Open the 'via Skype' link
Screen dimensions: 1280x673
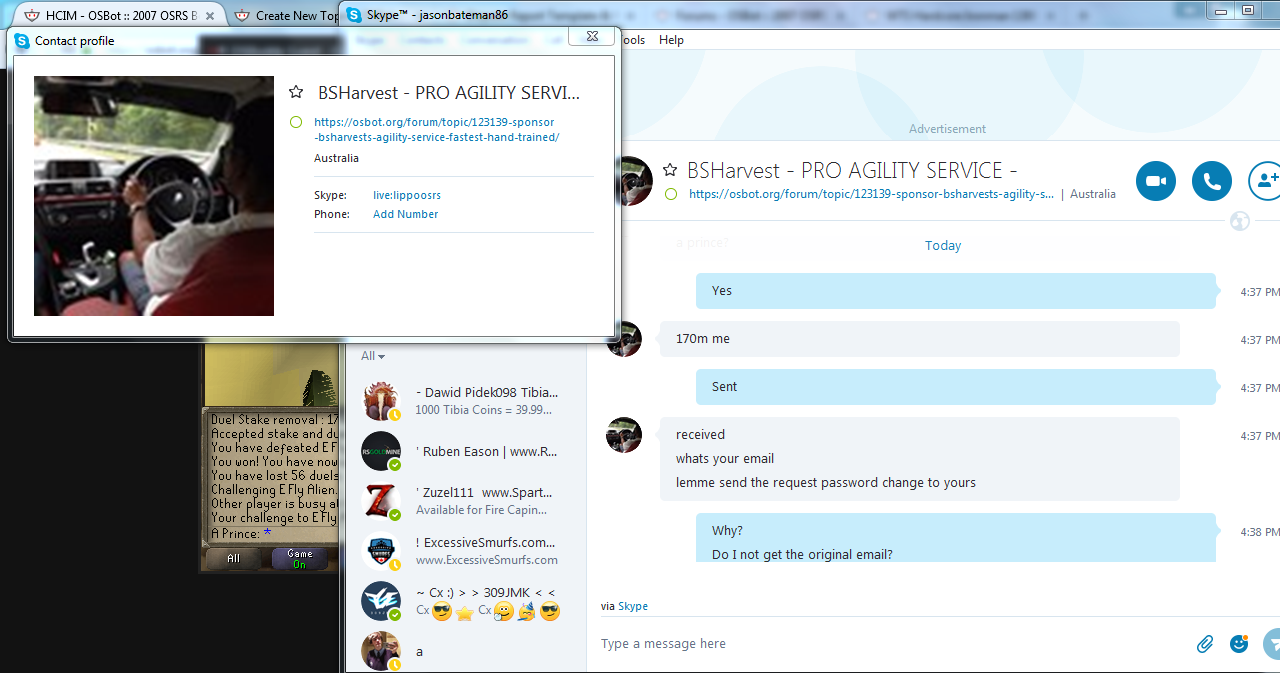coord(633,606)
